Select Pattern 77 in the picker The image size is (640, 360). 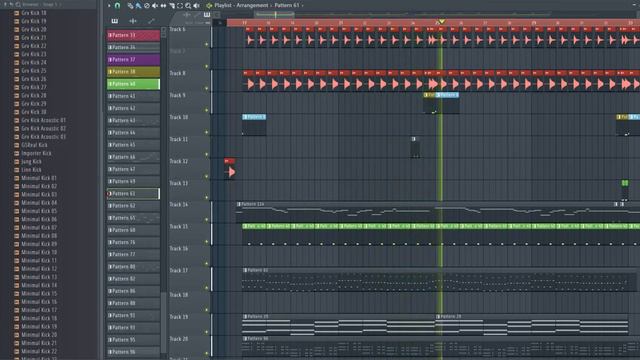pos(133,254)
